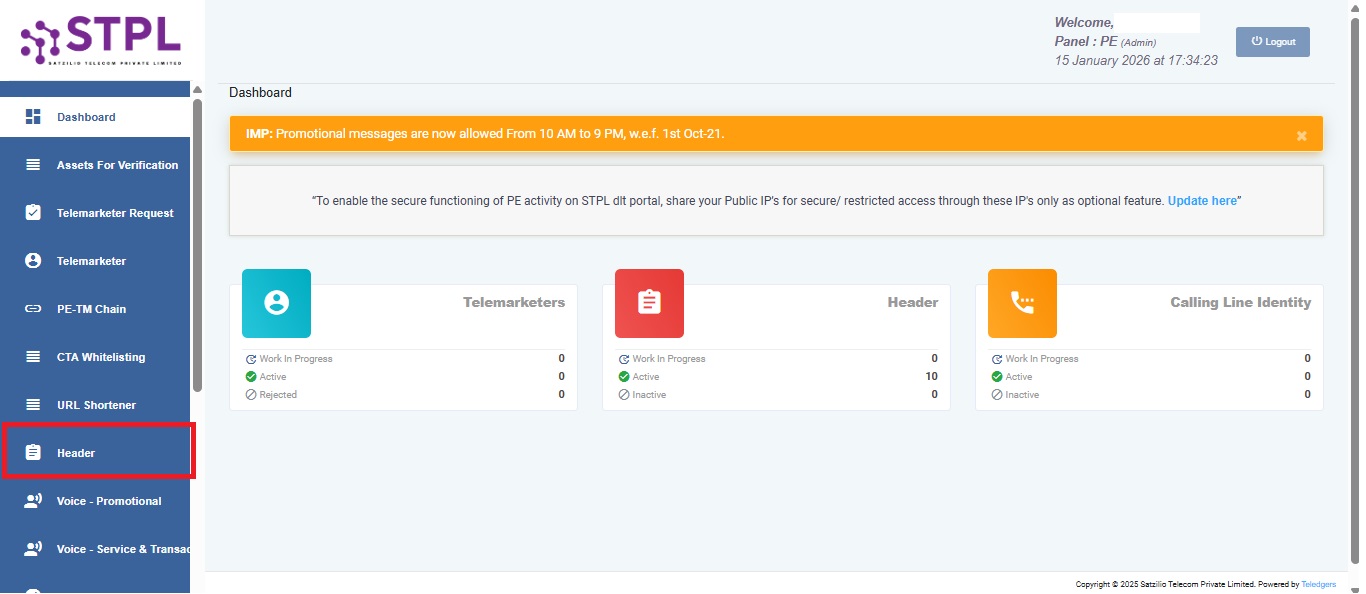Click the Update here link
Screen dimensions: 1366x594
1202,200
